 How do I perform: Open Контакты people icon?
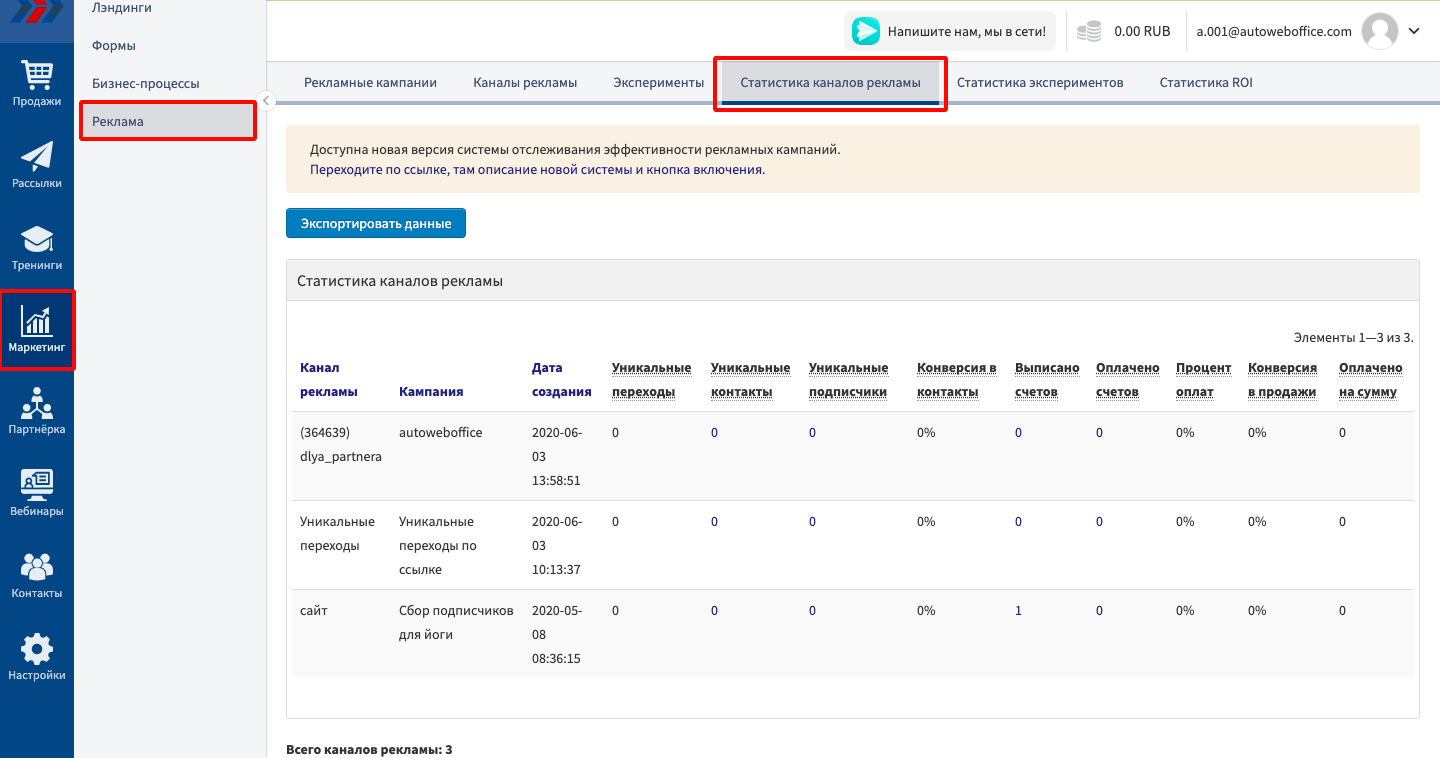37,567
